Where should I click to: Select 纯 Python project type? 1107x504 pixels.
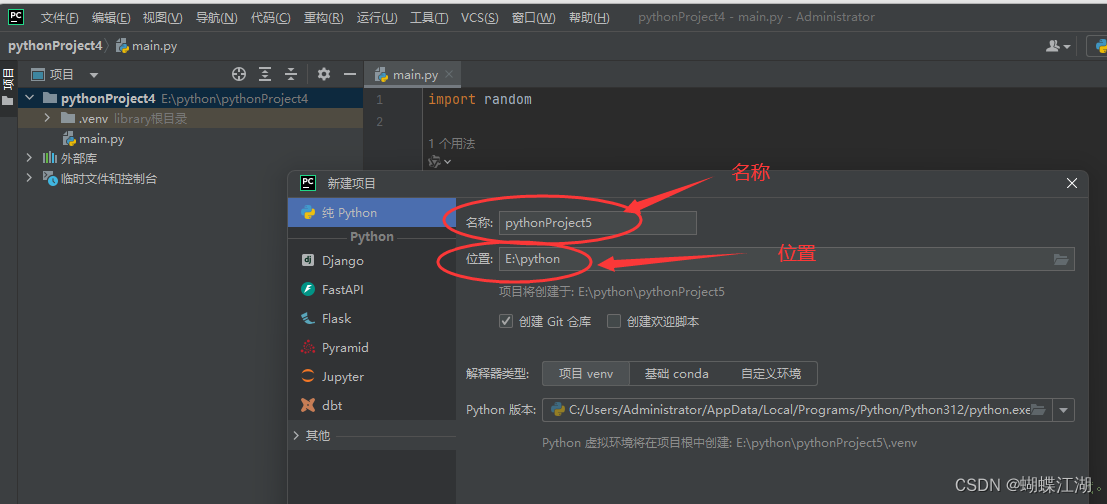371,212
